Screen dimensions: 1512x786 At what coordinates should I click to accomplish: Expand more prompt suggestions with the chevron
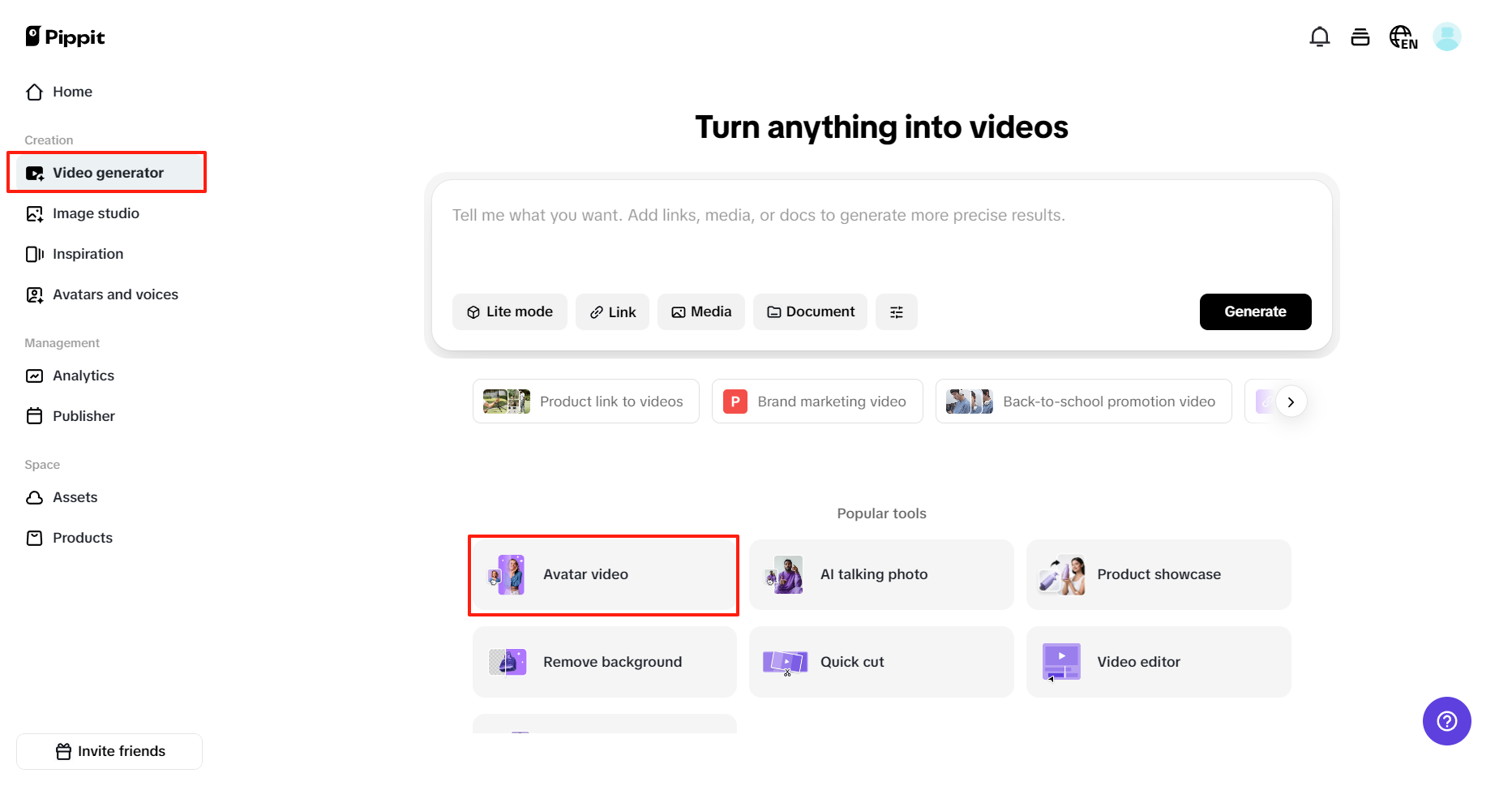[1291, 402]
